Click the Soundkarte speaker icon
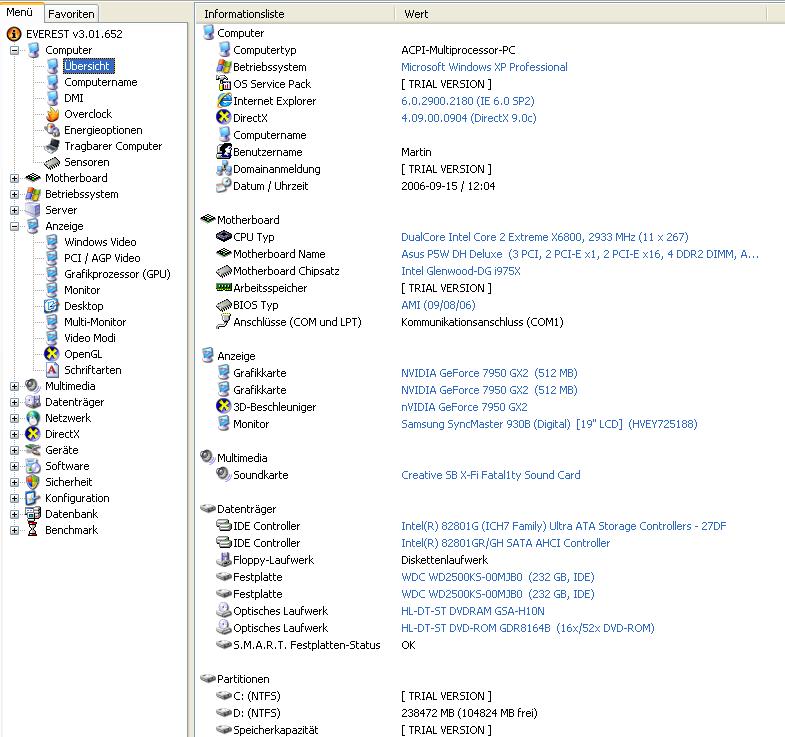The height and width of the screenshot is (737, 785). [223, 474]
